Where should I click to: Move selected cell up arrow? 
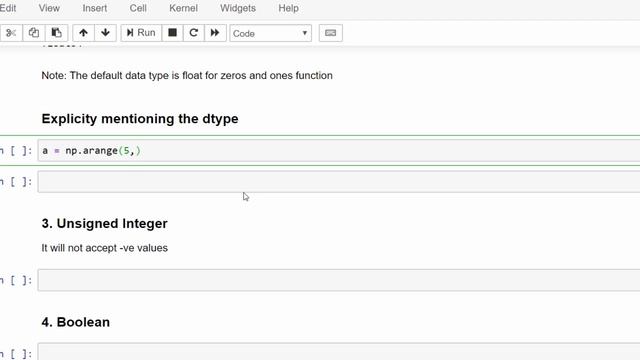point(83,33)
